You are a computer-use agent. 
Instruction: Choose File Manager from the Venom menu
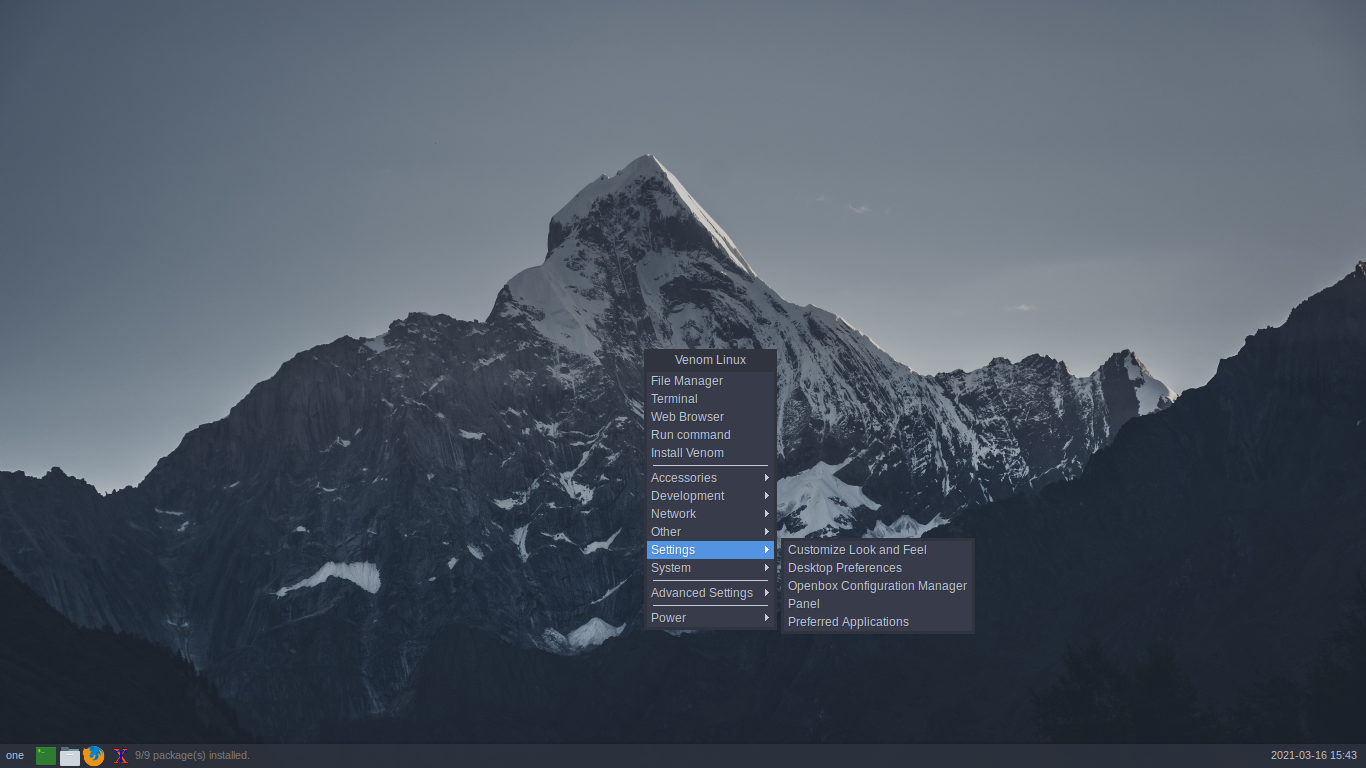(x=710, y=381)
